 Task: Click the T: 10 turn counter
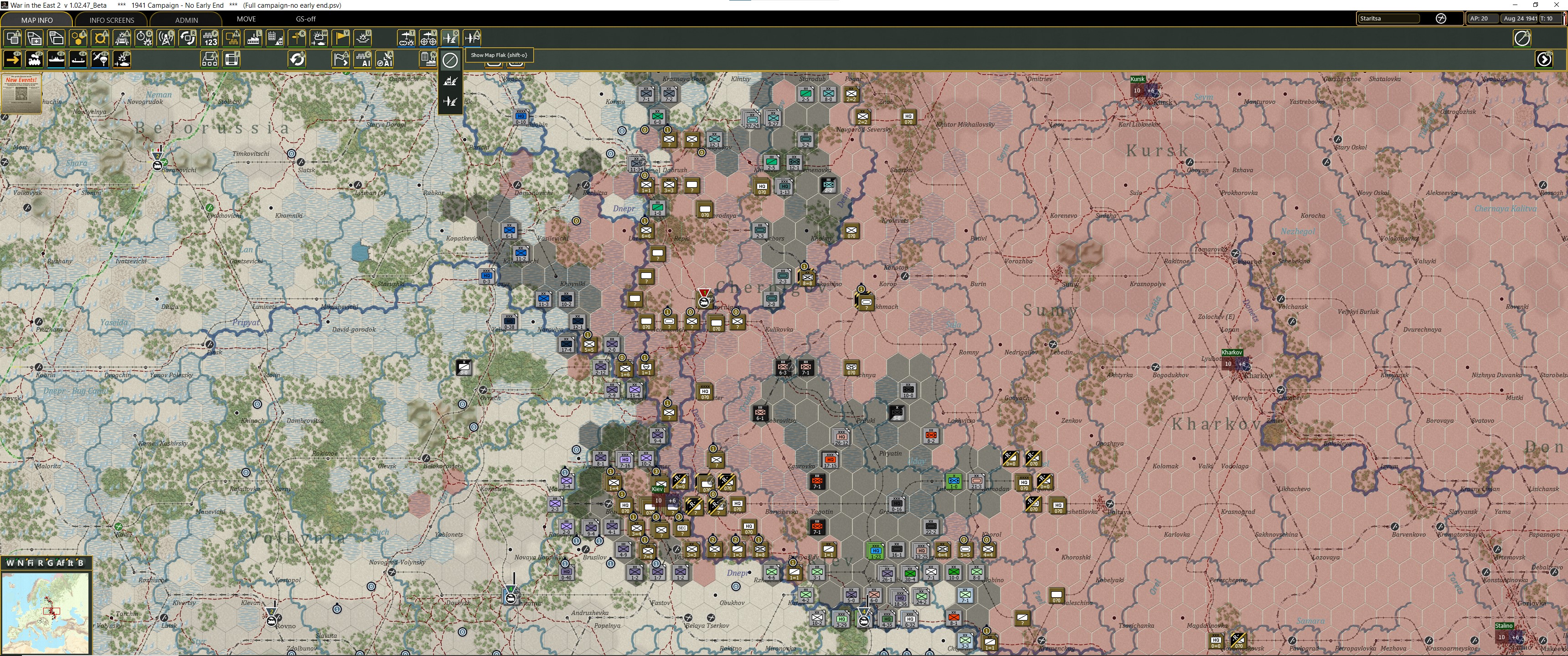[1549, 18]
